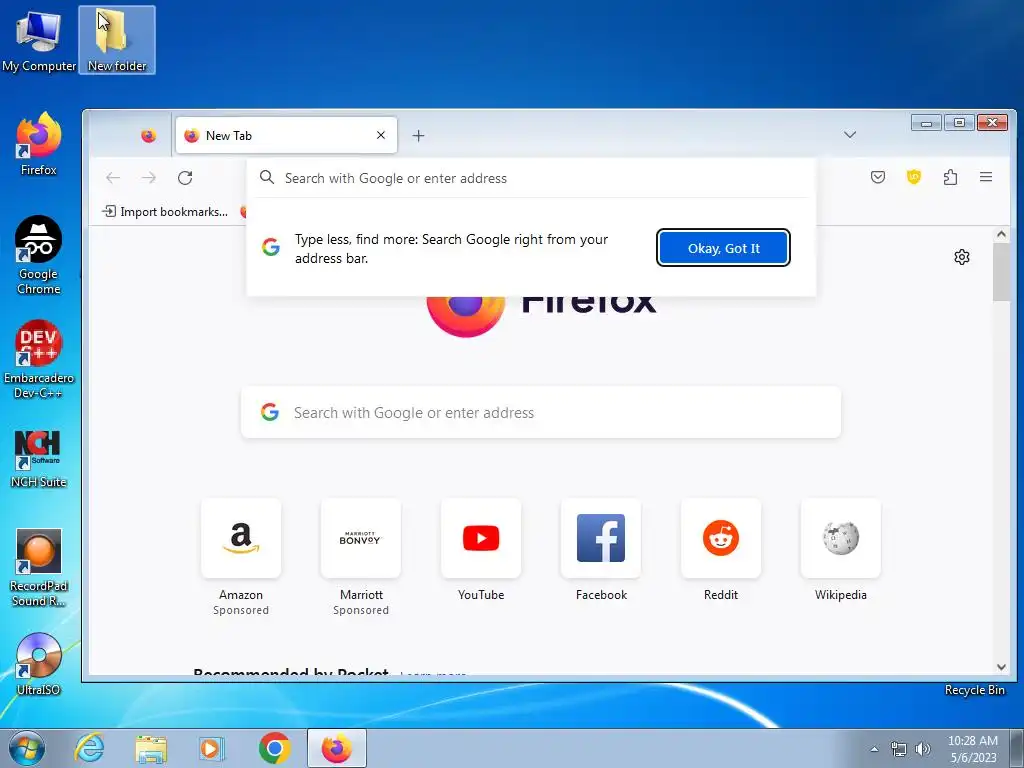The width and height of the screenshot is (1024, 768).
Task: Open the new tab page settings gear
Action: (x=961, y=257)
